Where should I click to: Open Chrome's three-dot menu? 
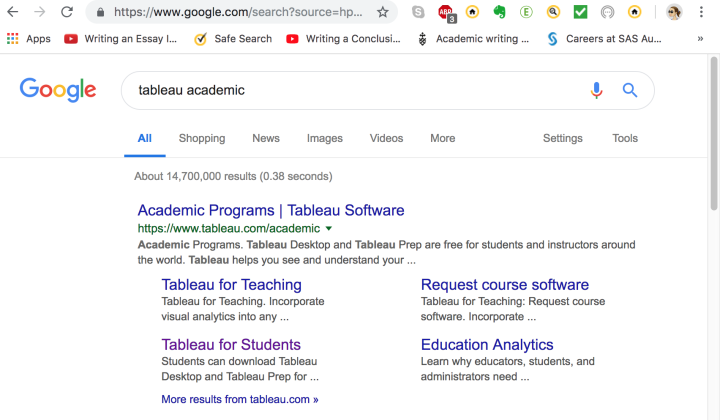[701, 12]
